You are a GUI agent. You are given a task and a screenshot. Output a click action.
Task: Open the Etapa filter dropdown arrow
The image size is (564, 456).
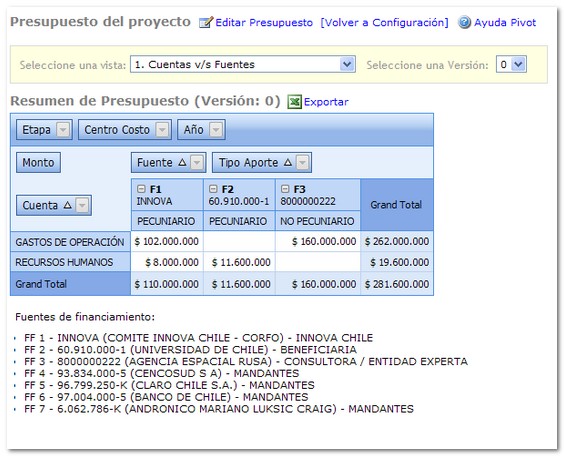pos(63,129)
